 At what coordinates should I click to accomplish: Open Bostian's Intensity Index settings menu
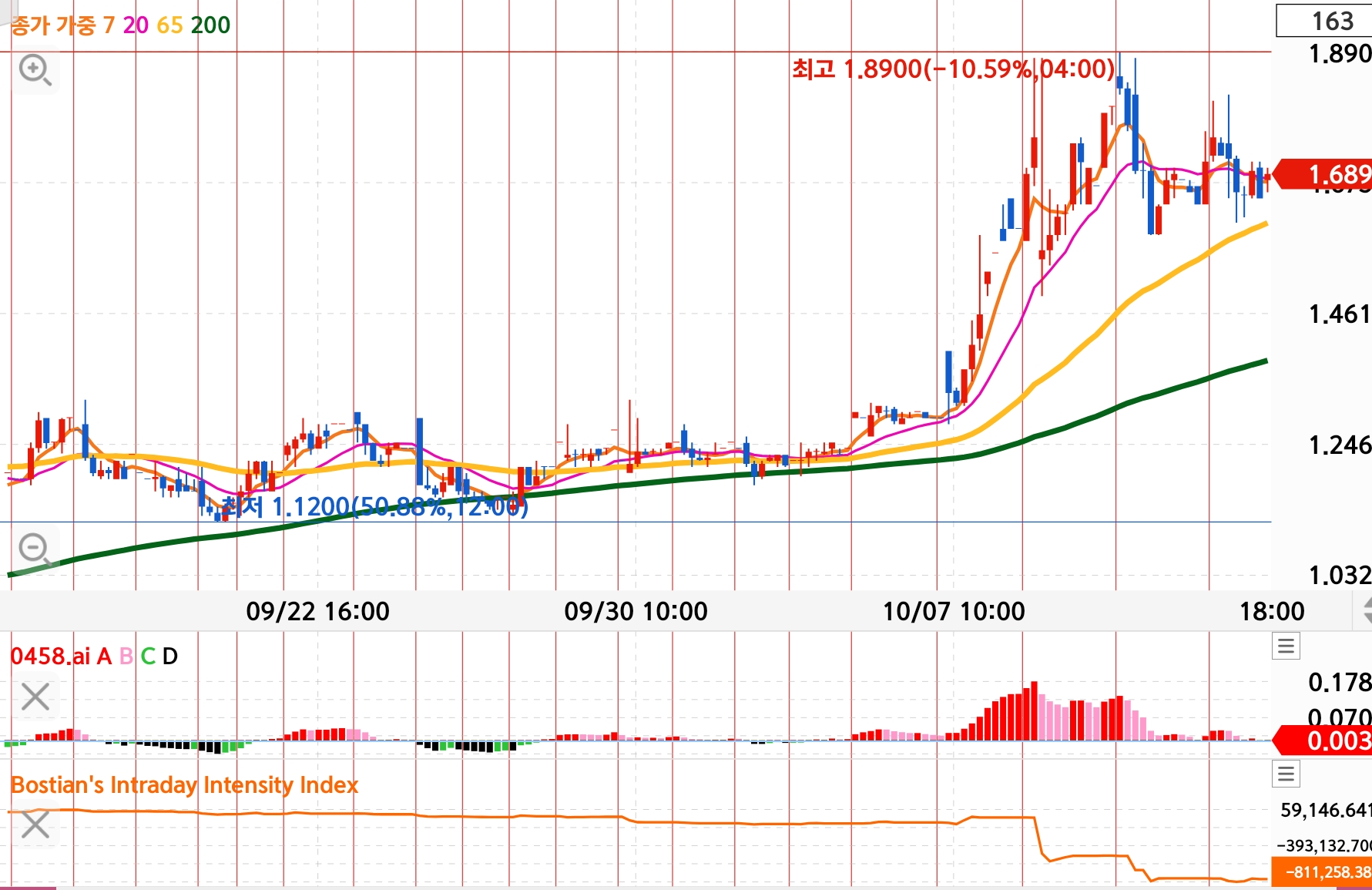1286,774
